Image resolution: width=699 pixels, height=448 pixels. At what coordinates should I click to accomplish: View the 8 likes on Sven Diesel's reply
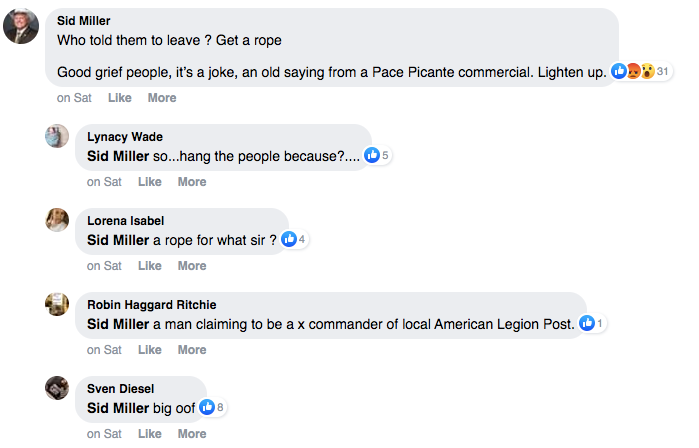(x=212, y=407)
